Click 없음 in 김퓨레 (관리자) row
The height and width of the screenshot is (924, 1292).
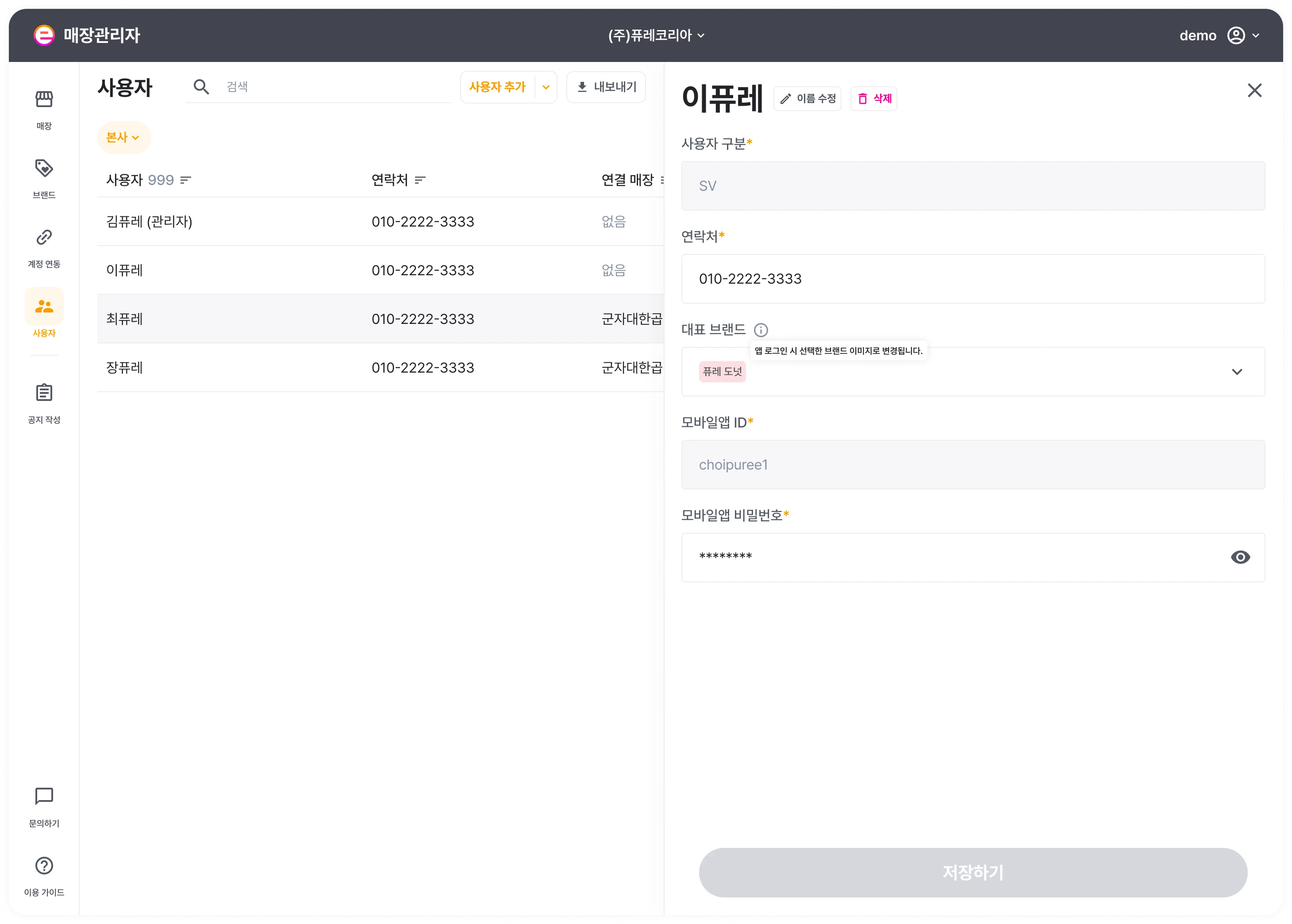(x=613, y=222)
